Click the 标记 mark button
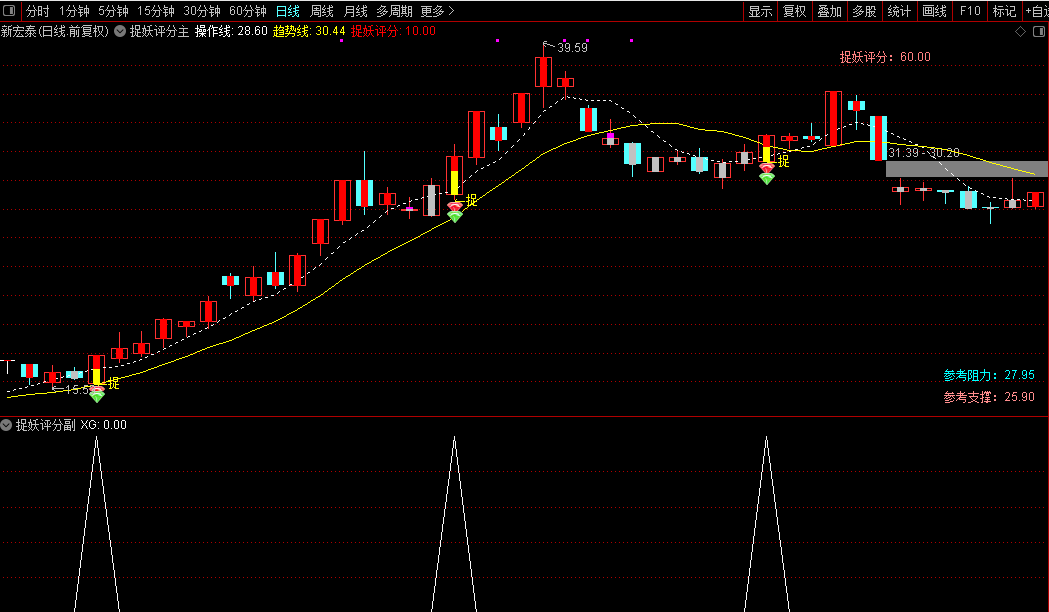Screen dimensions: 1049x612 (1004, 11)
